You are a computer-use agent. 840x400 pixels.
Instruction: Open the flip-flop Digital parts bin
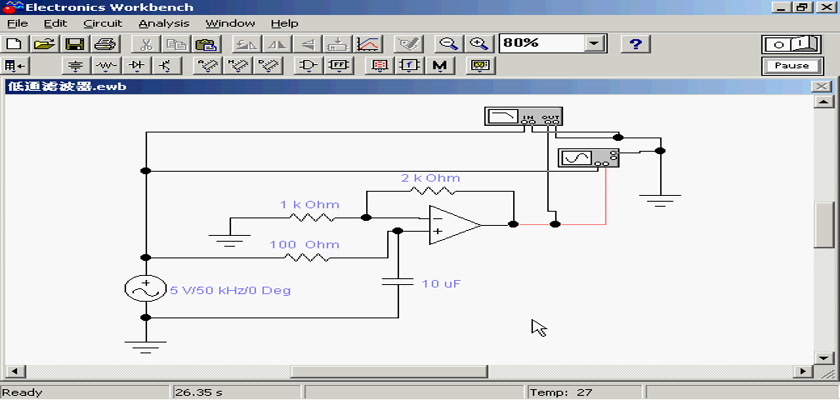339,66
